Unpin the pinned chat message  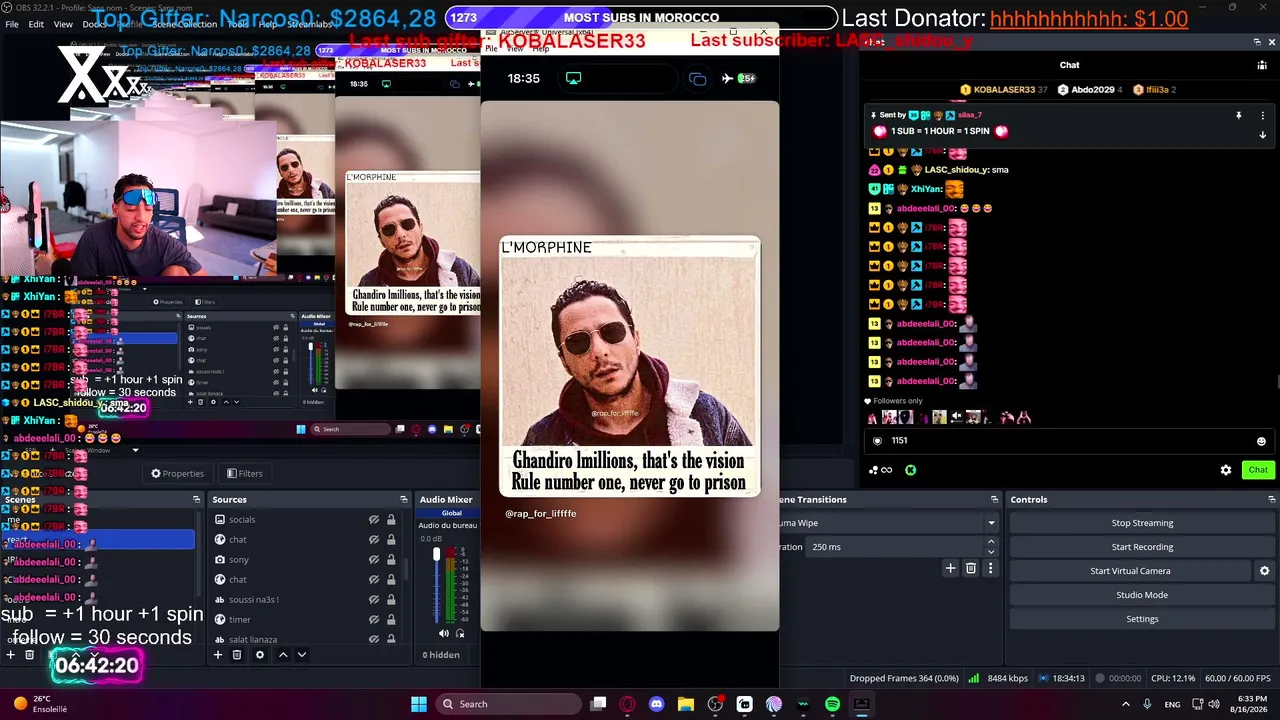1238,116
